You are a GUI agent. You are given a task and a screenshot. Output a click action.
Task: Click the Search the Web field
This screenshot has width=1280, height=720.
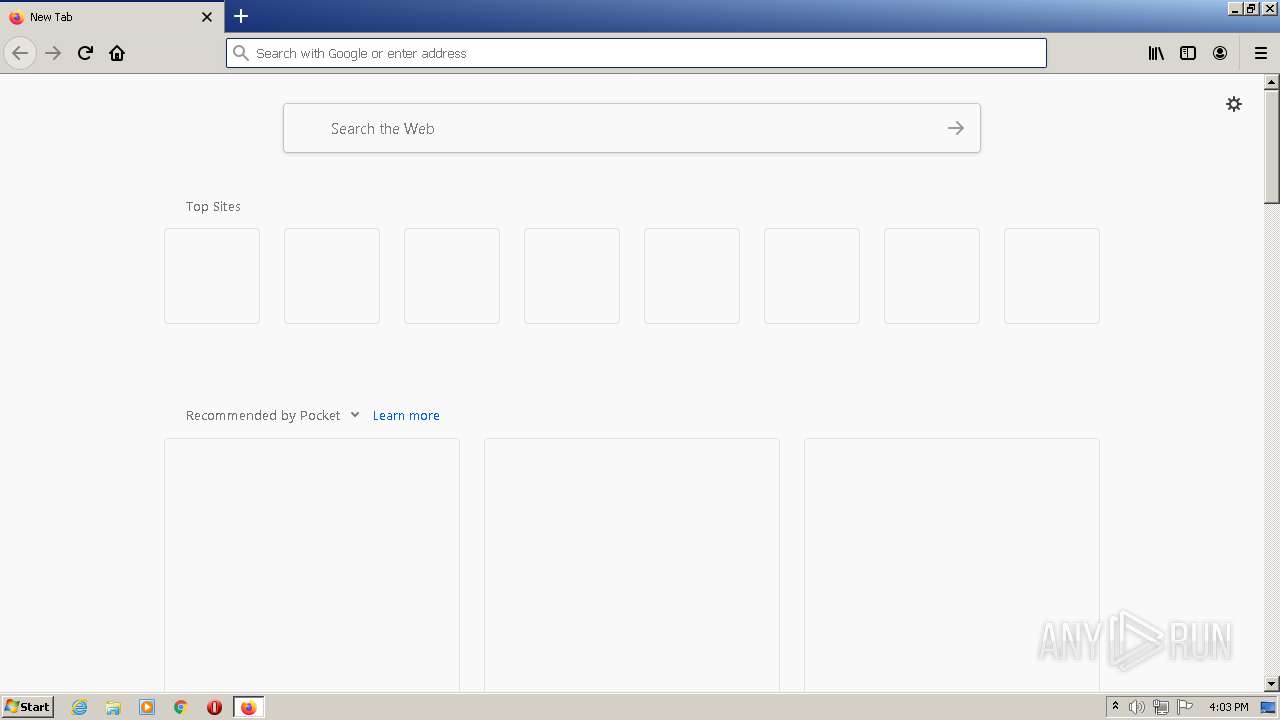click(632, 128)
